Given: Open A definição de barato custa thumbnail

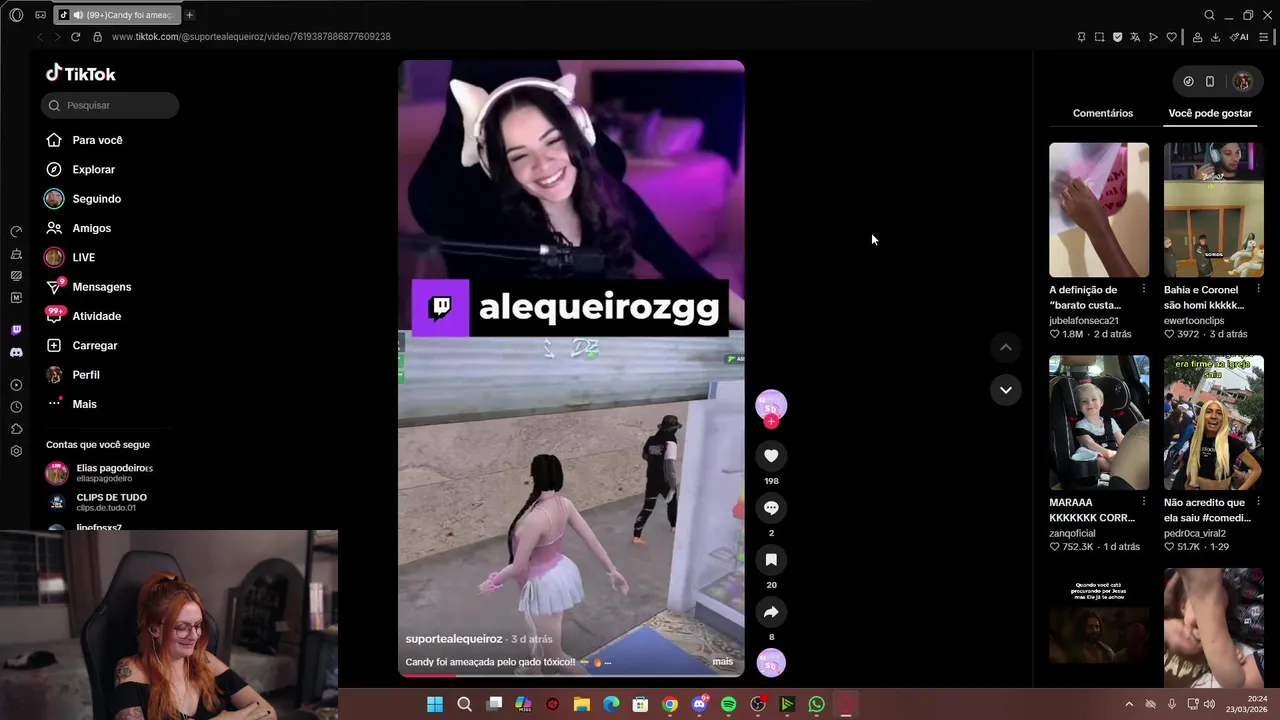Looking at the screenshot, I should tap(1099, 210).
